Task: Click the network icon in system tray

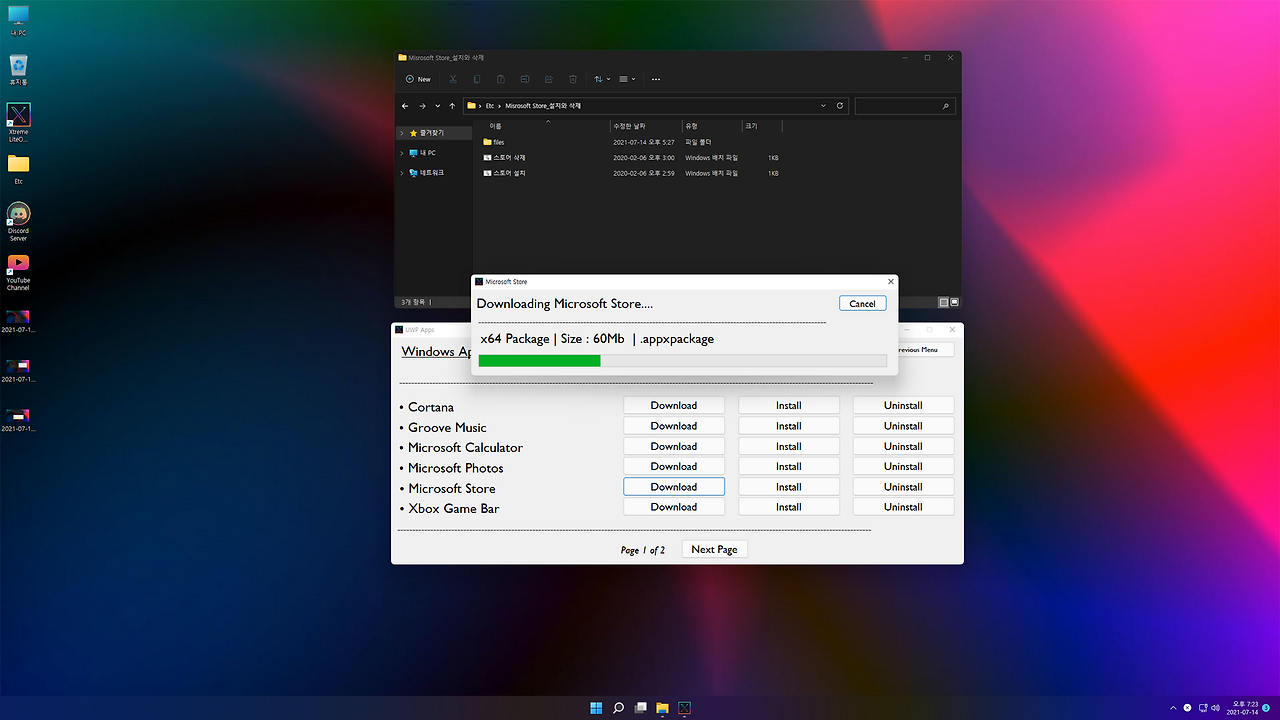Action: (1202, 708)
